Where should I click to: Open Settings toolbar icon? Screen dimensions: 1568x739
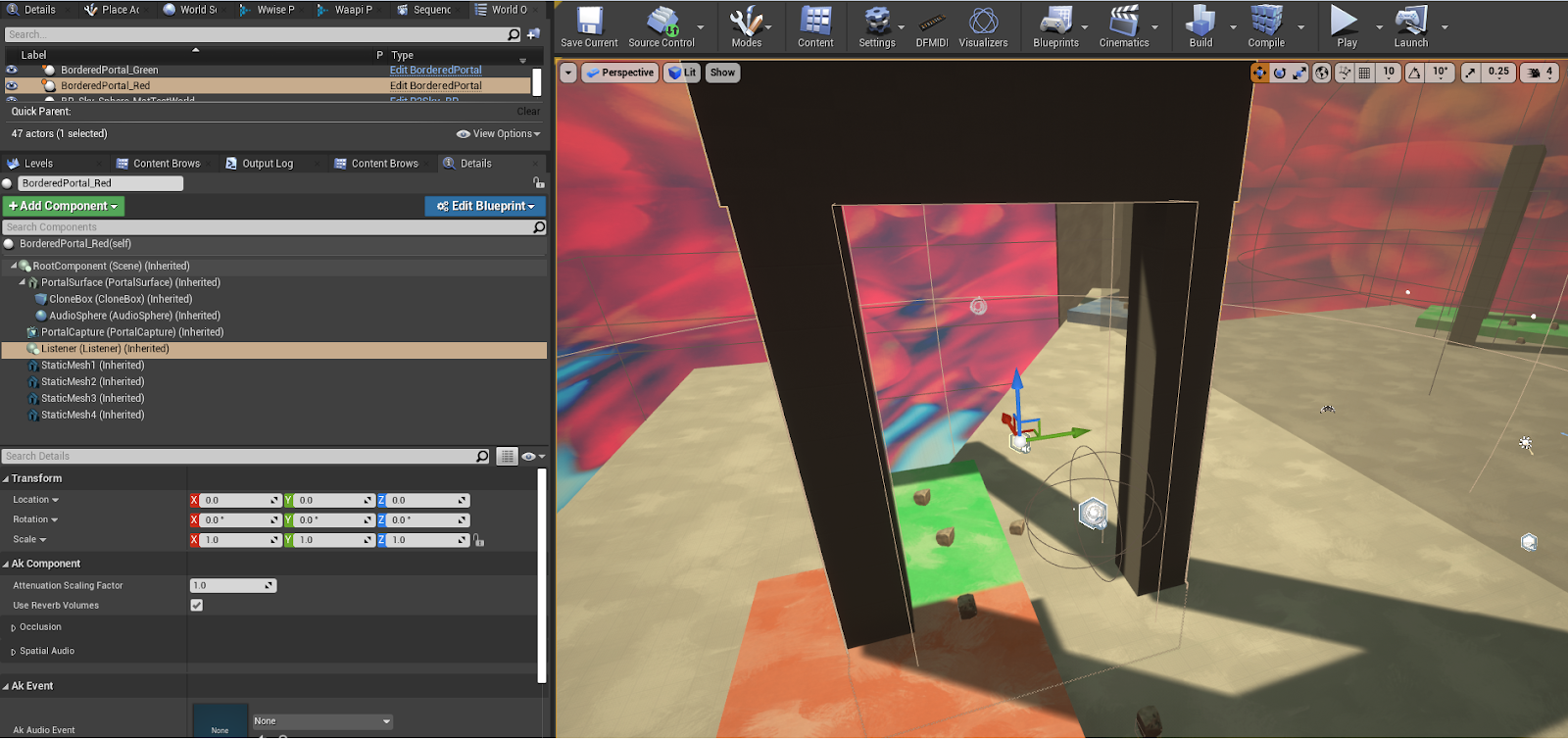point(877,26)
